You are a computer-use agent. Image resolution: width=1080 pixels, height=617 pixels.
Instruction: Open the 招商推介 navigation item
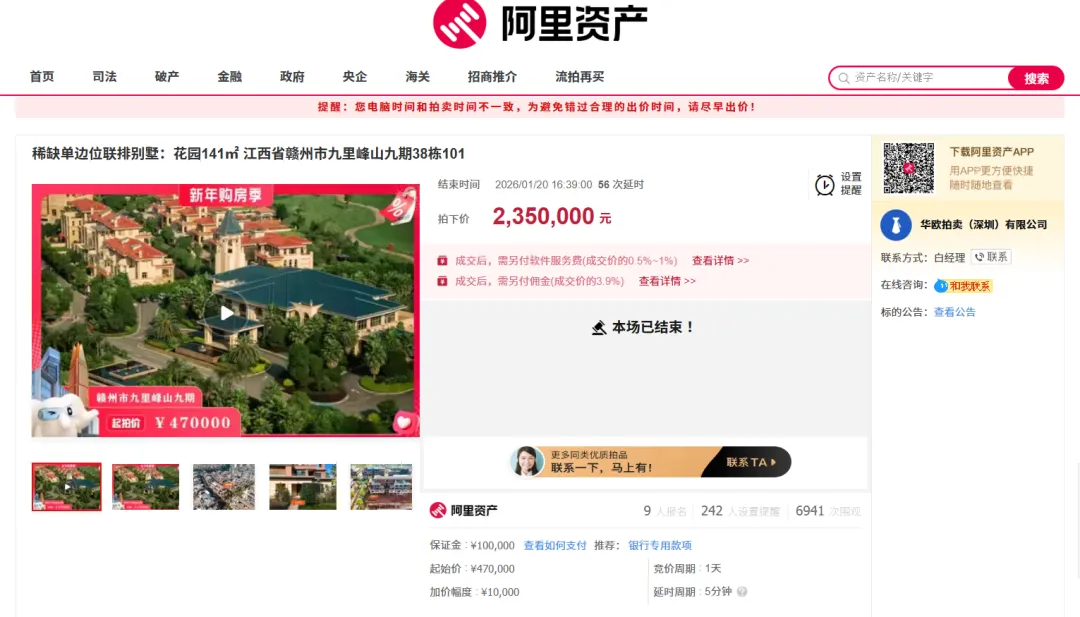(x=492, y=76)
